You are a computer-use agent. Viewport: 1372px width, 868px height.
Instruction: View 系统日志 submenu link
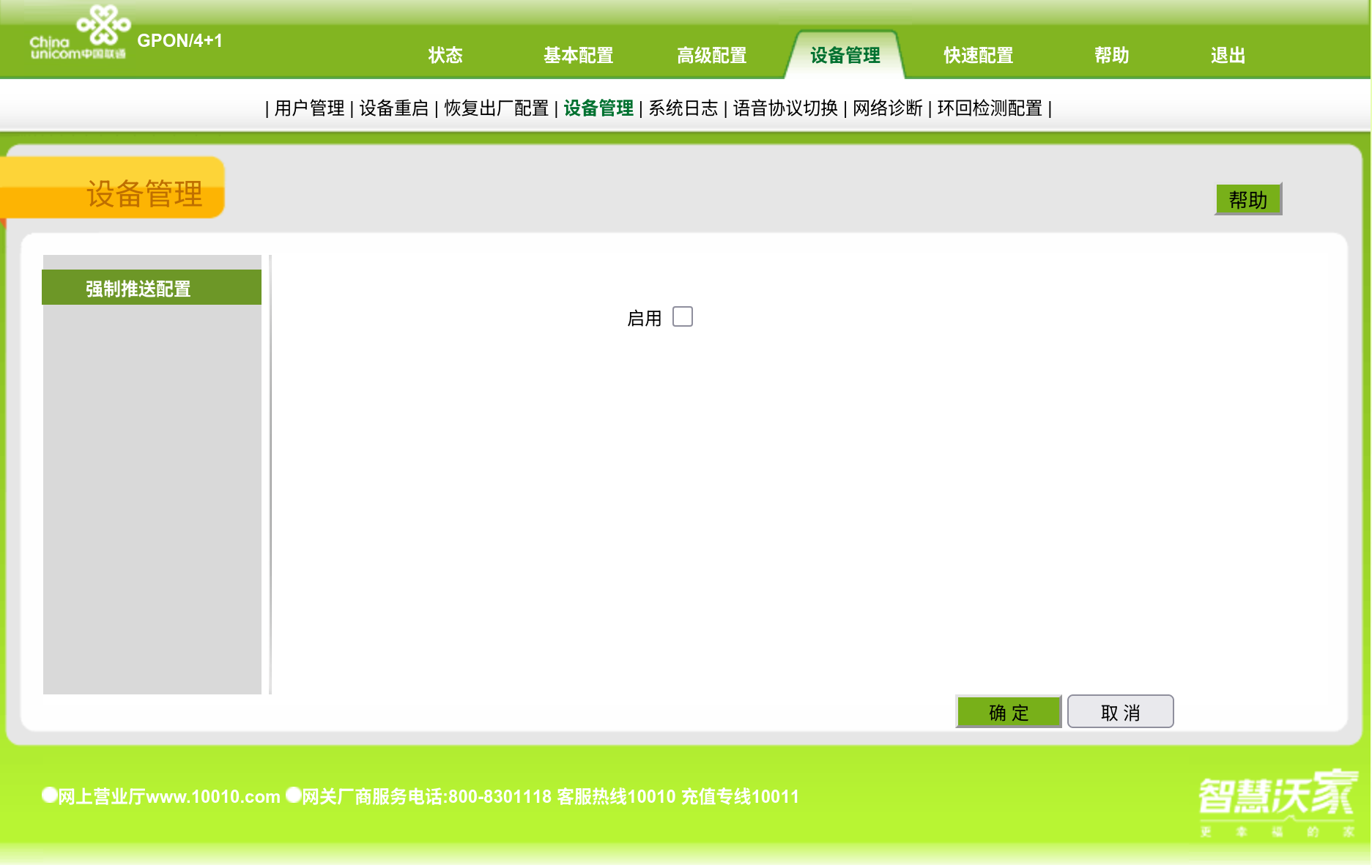pos(683,108)
